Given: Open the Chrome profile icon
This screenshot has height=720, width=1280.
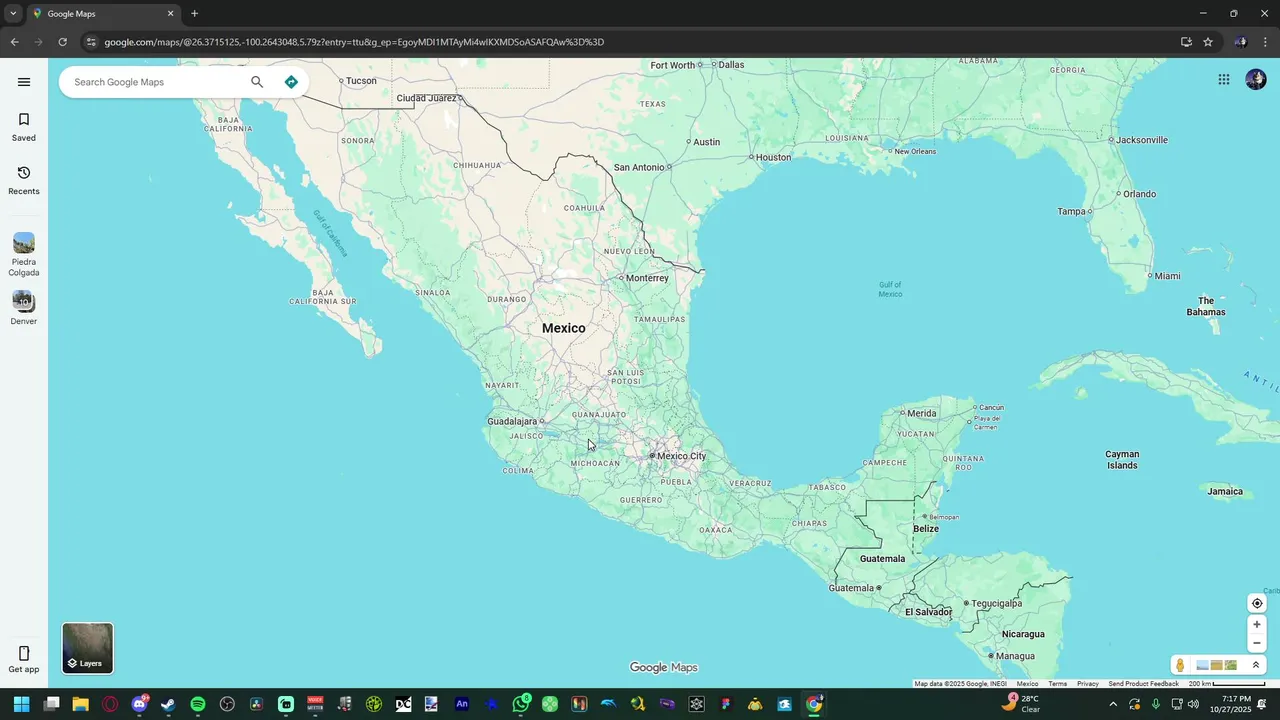Looking at the screenshot, I should click(1240, 42).
